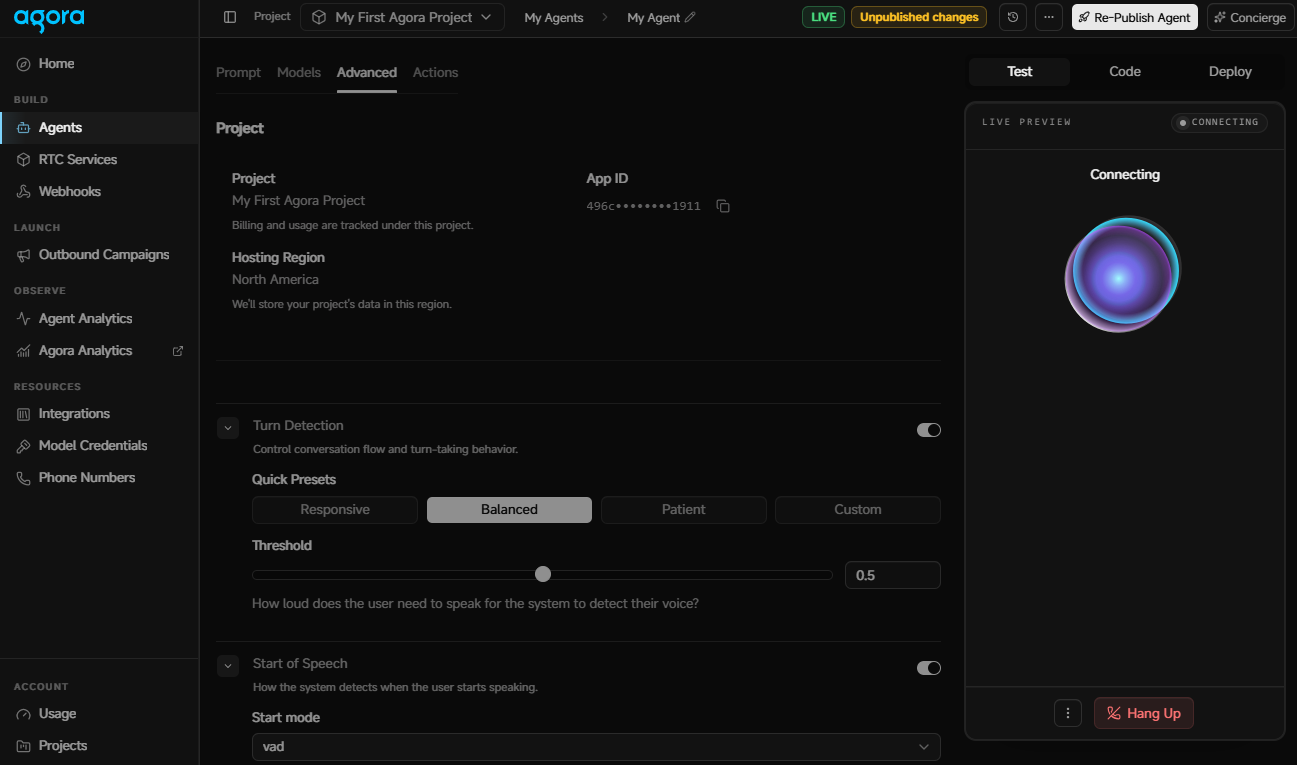This screenshot has width=1297, height=765.
Task: Click the LIVE status badge
Action: pos(824,17)
